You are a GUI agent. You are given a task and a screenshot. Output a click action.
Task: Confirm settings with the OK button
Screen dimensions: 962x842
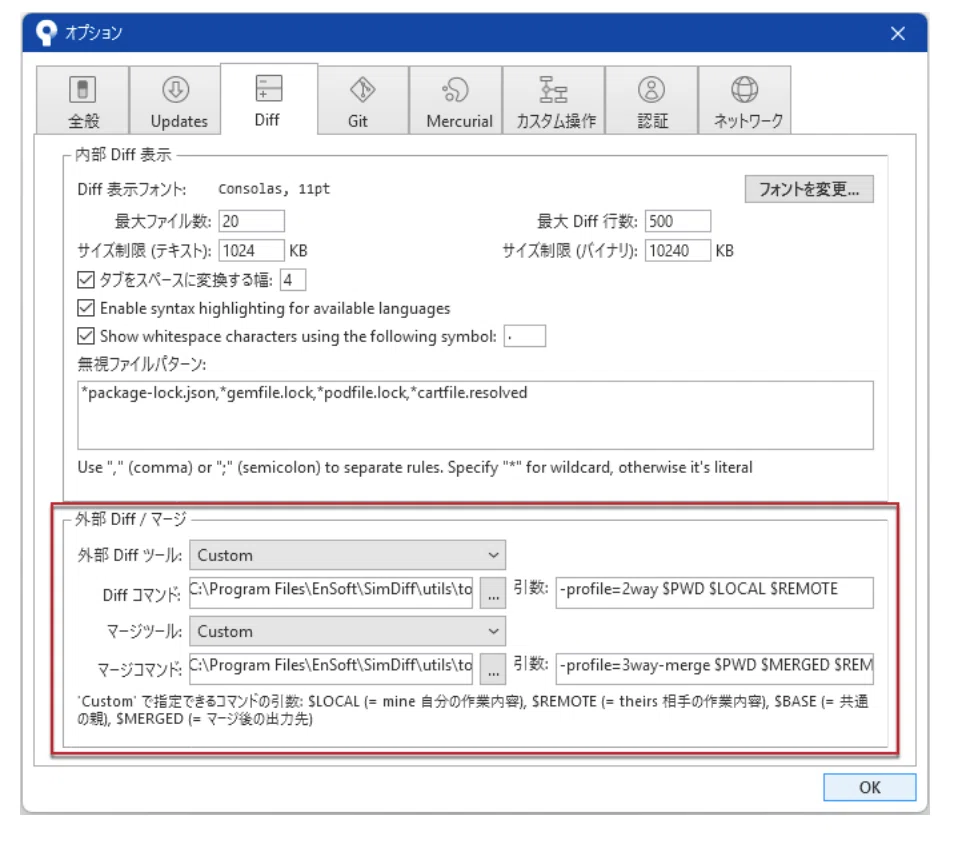[869, 787]
